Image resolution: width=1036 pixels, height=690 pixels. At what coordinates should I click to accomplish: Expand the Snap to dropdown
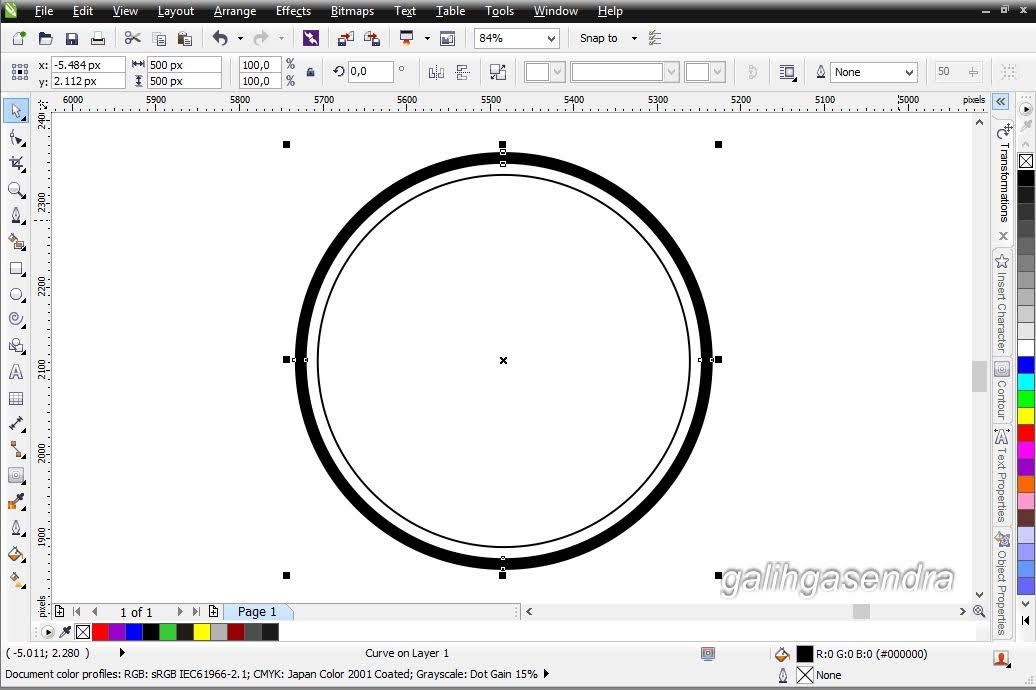634,38
